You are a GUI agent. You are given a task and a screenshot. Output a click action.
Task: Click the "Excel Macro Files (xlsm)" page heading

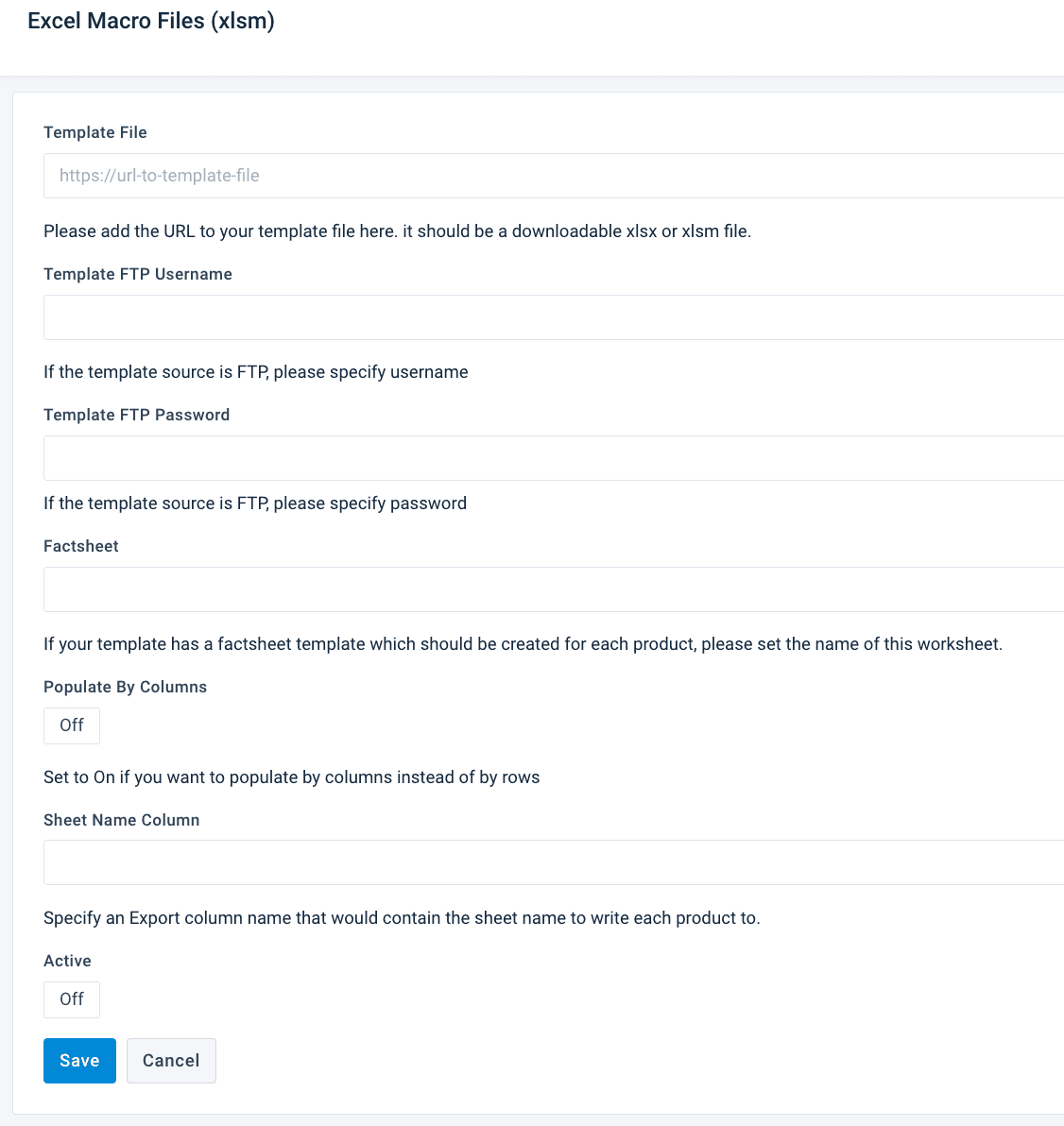tap(151, 21)
